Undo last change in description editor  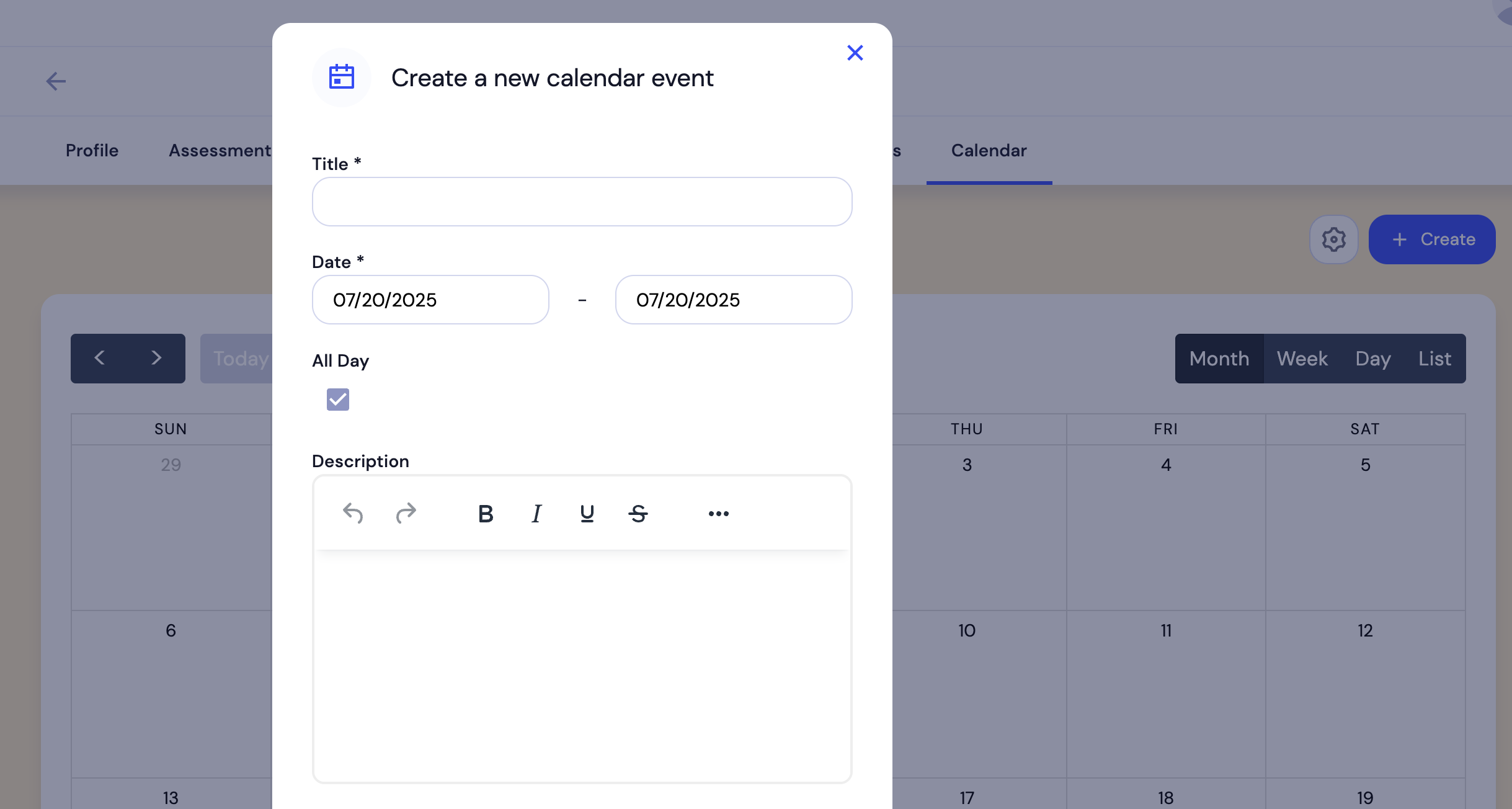pos(352,513)
